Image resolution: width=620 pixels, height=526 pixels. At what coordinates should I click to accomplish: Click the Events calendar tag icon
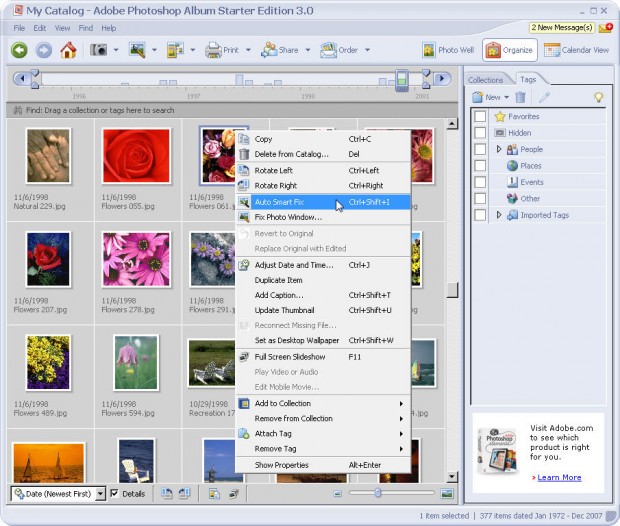pos(512,182)
